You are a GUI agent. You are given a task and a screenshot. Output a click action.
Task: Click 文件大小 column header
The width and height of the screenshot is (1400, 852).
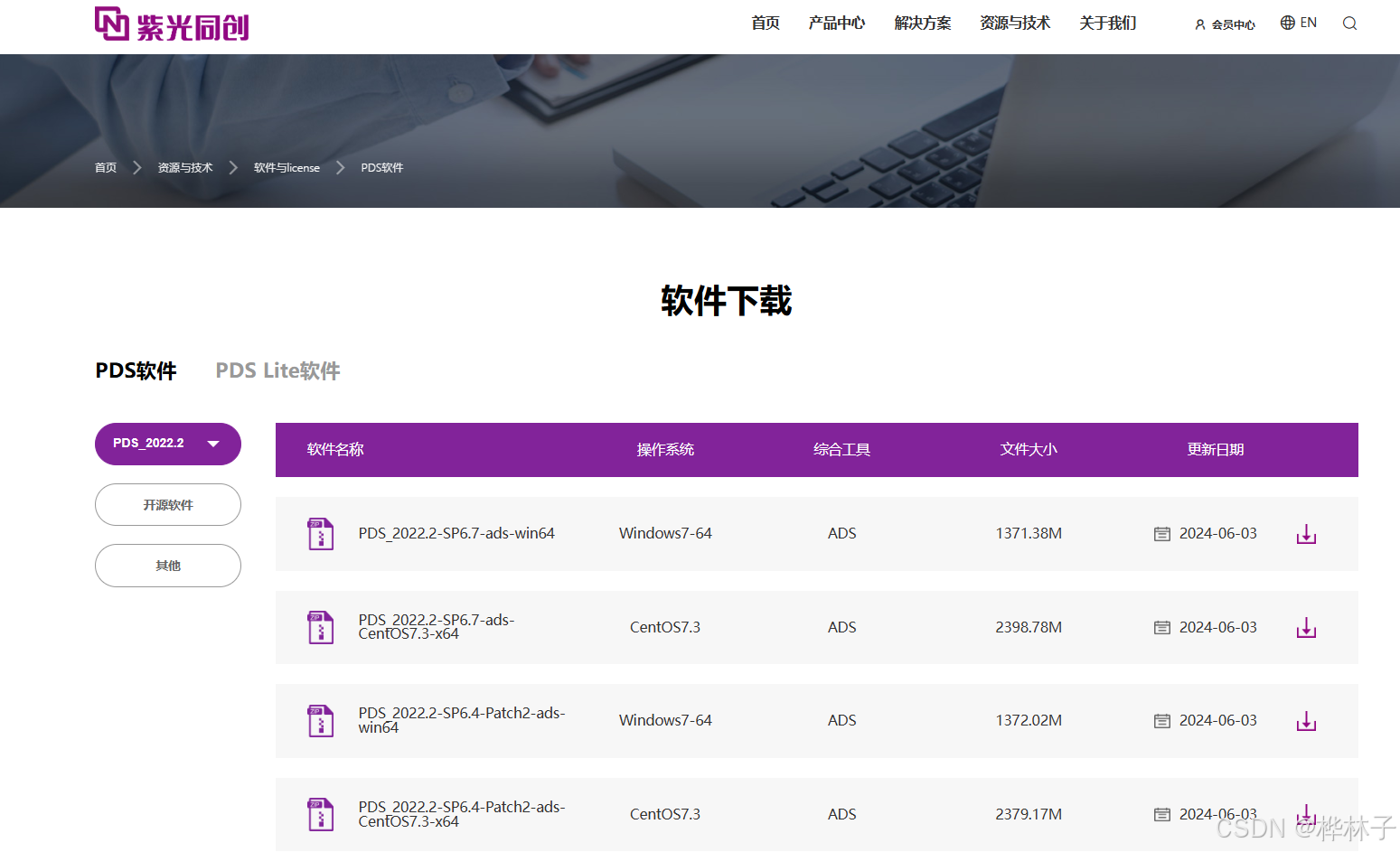[x=1029, y=450]
